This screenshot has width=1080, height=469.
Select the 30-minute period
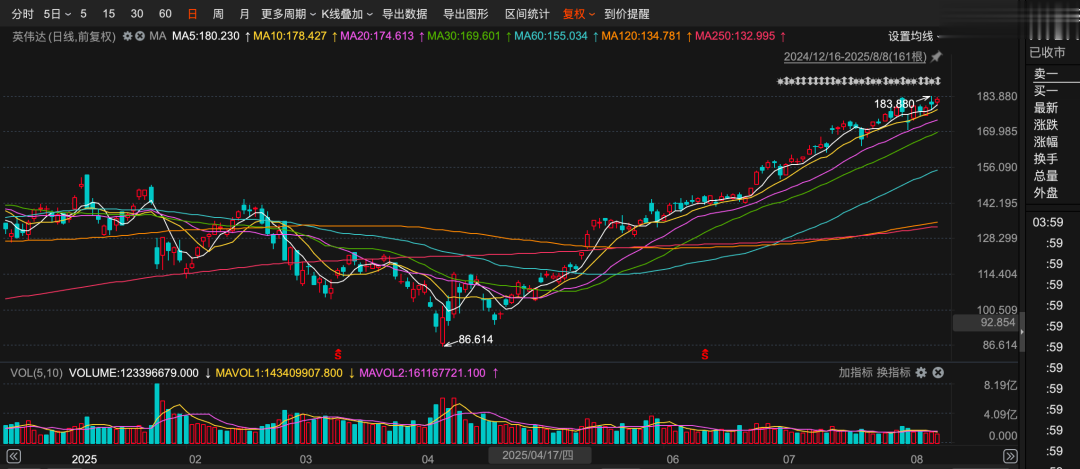137,14
